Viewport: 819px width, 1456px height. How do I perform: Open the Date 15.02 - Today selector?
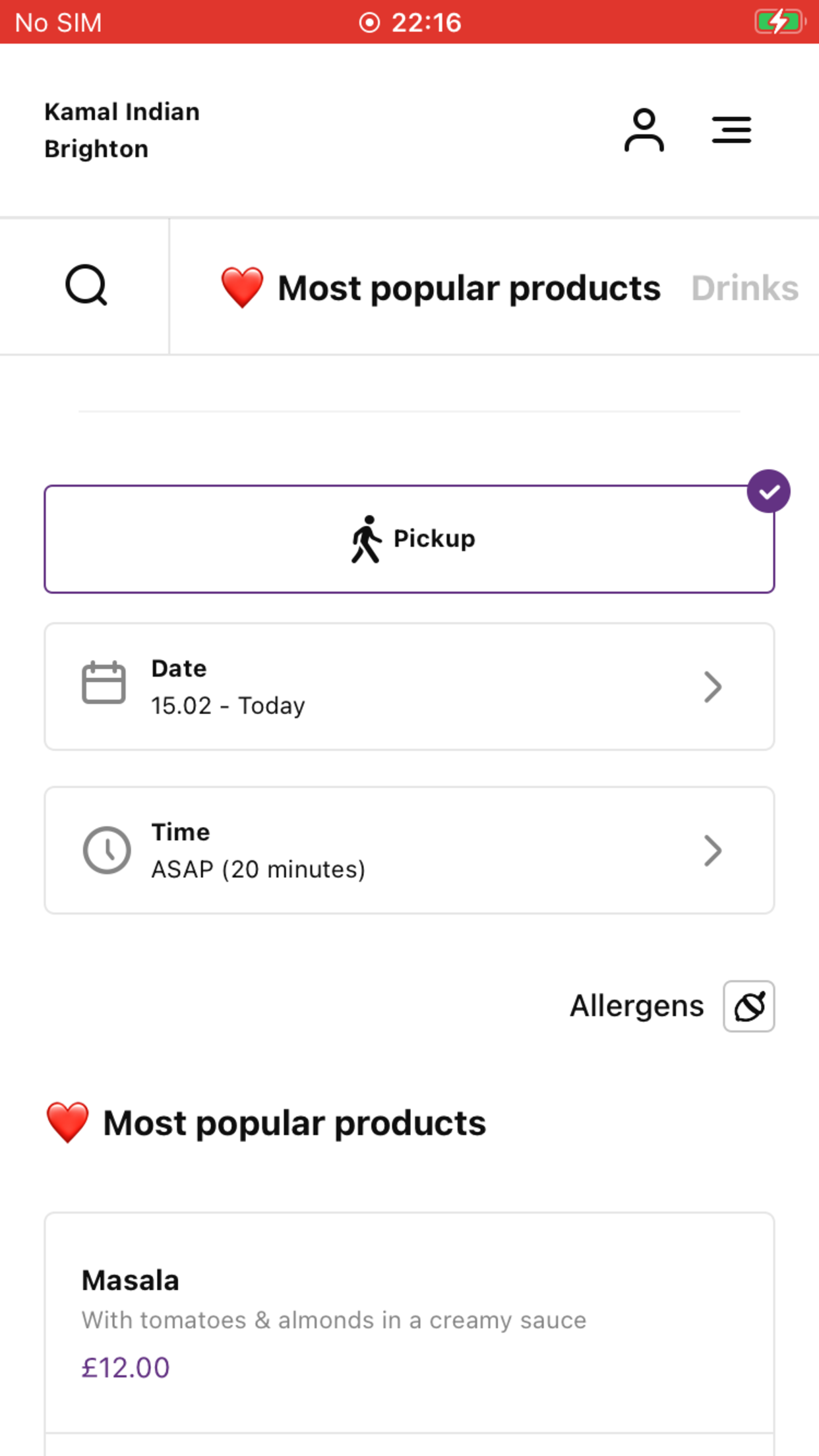point(409,686)
